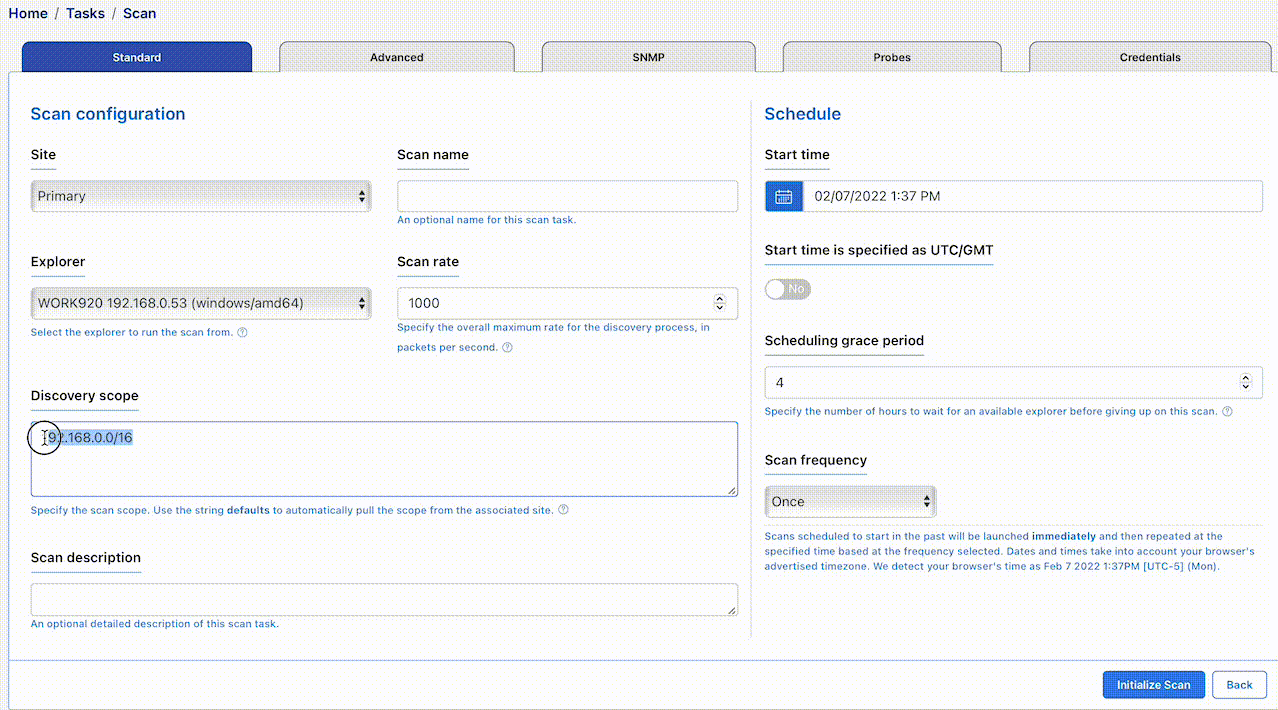Click the Back button

click(1239, 685)
